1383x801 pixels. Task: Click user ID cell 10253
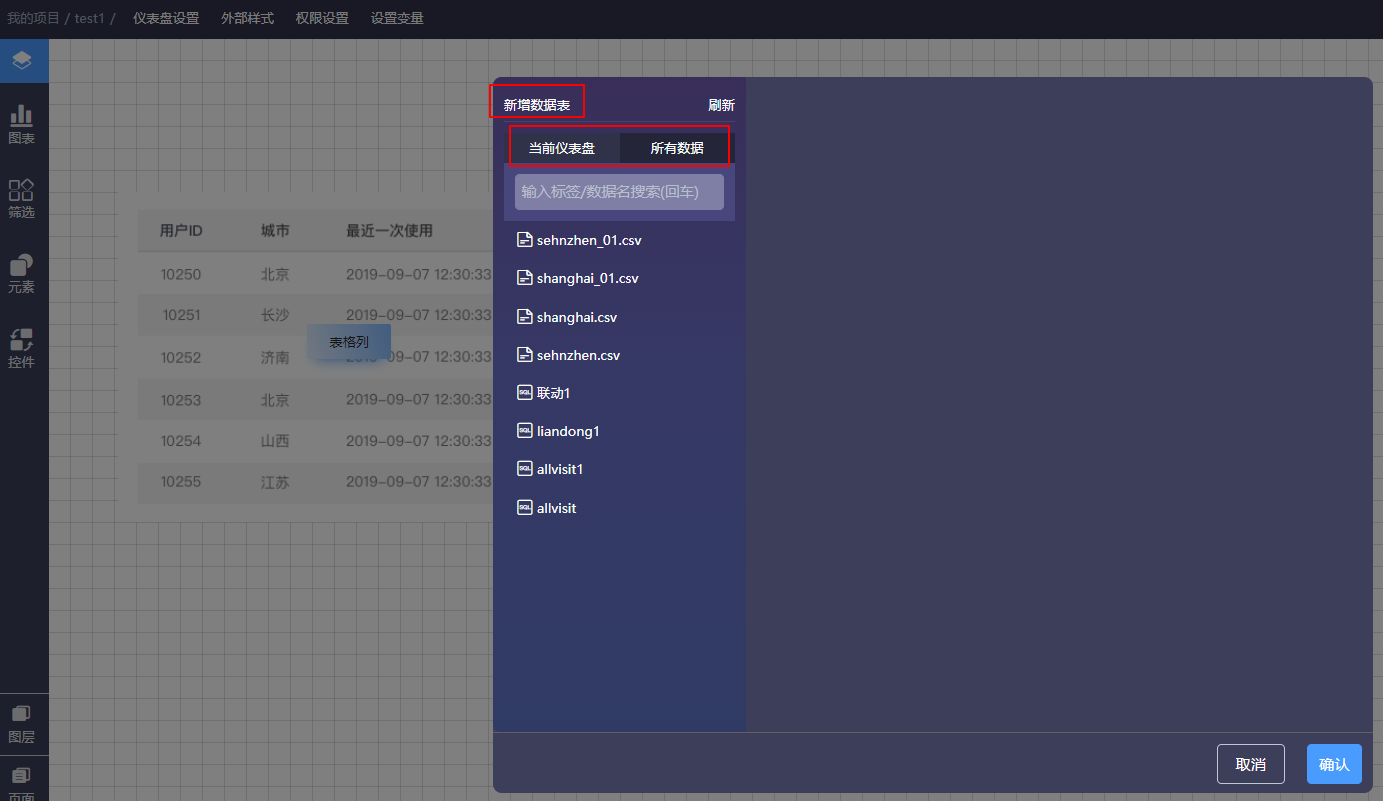[x=181, y=400]
